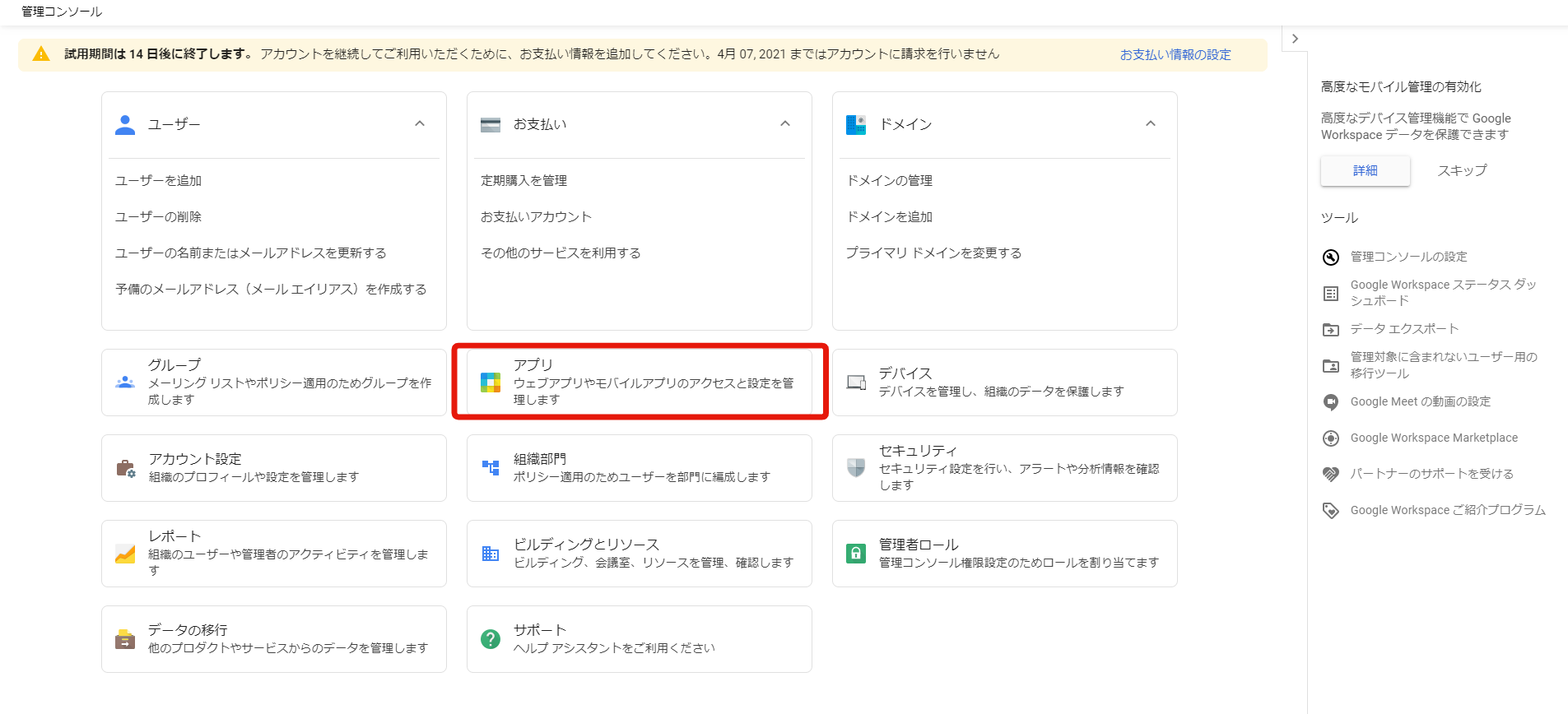Click the unmanaged users migration tool icon
Image resolution: width=1568 pixels, height=714 pixels.
tap(1331, 366)
